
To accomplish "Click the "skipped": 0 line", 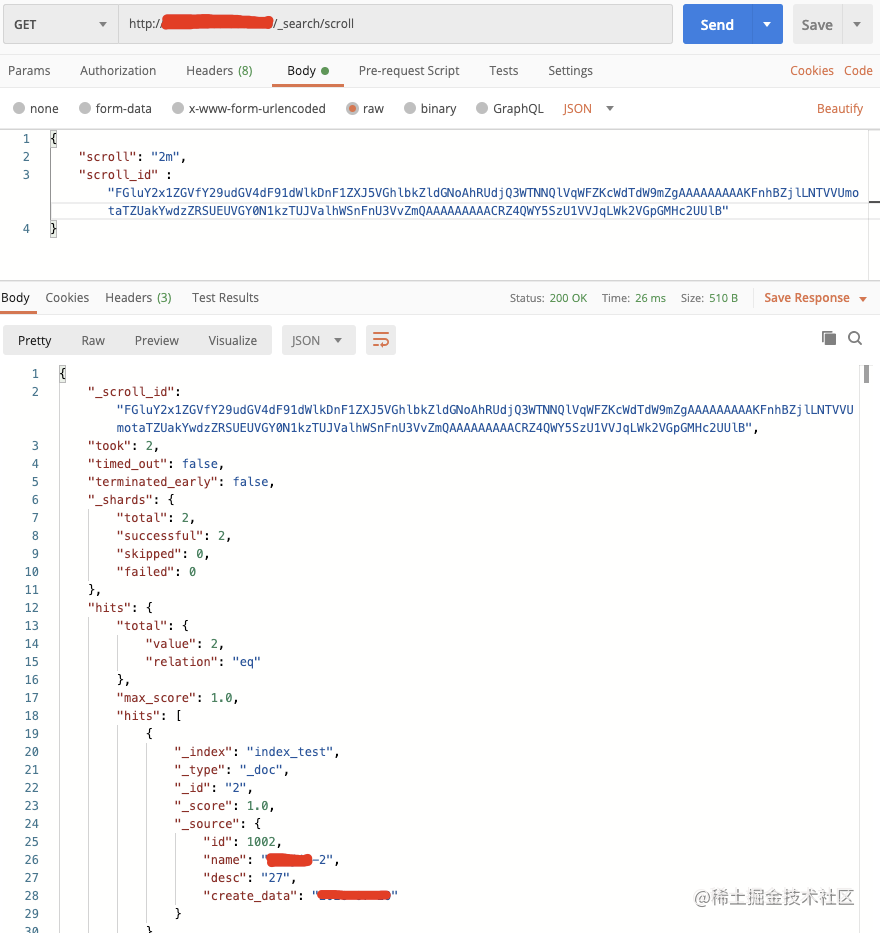I will pyautogui.click(x=163, y=554).
